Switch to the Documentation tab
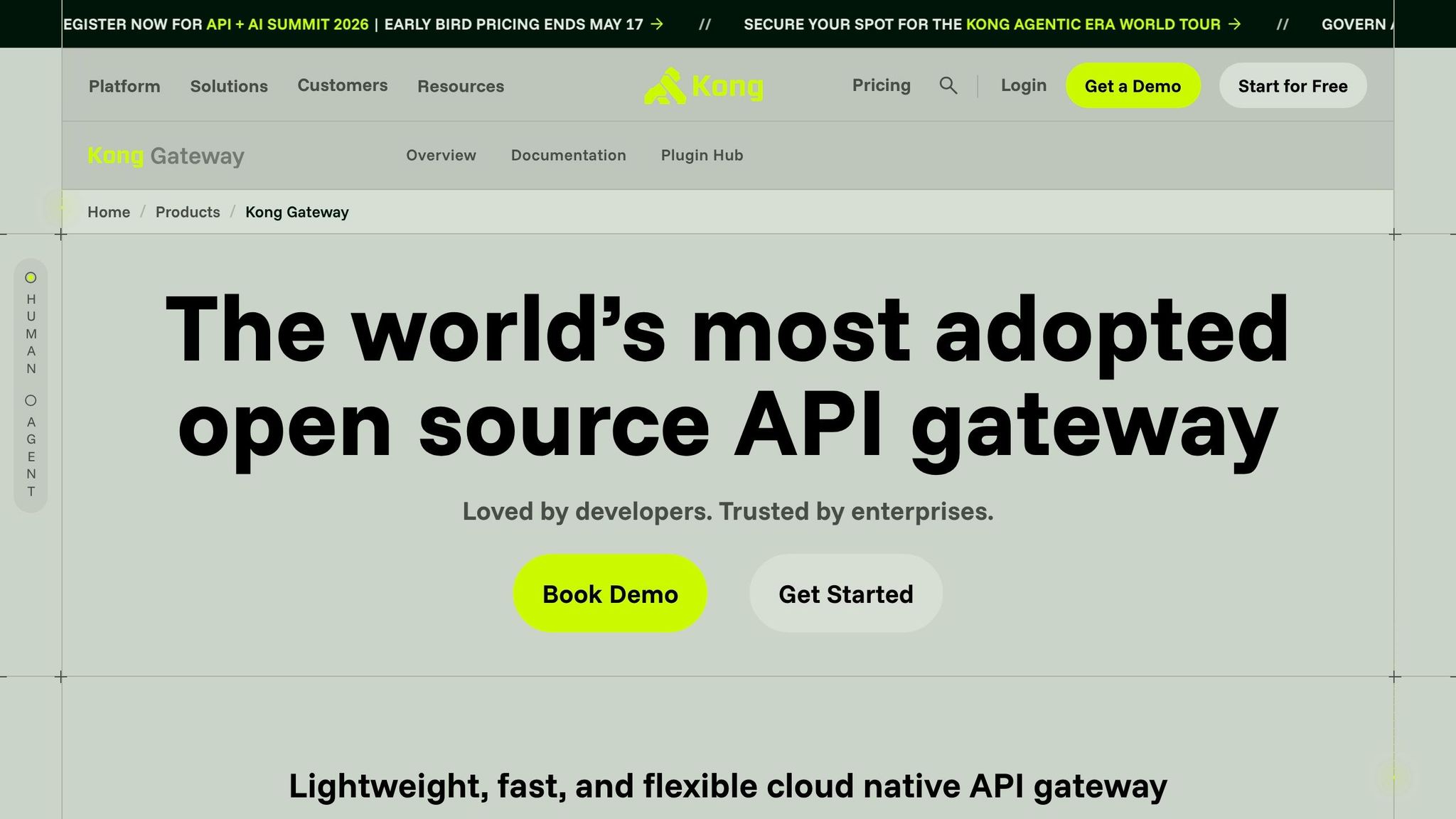 (x=569, y=155)
